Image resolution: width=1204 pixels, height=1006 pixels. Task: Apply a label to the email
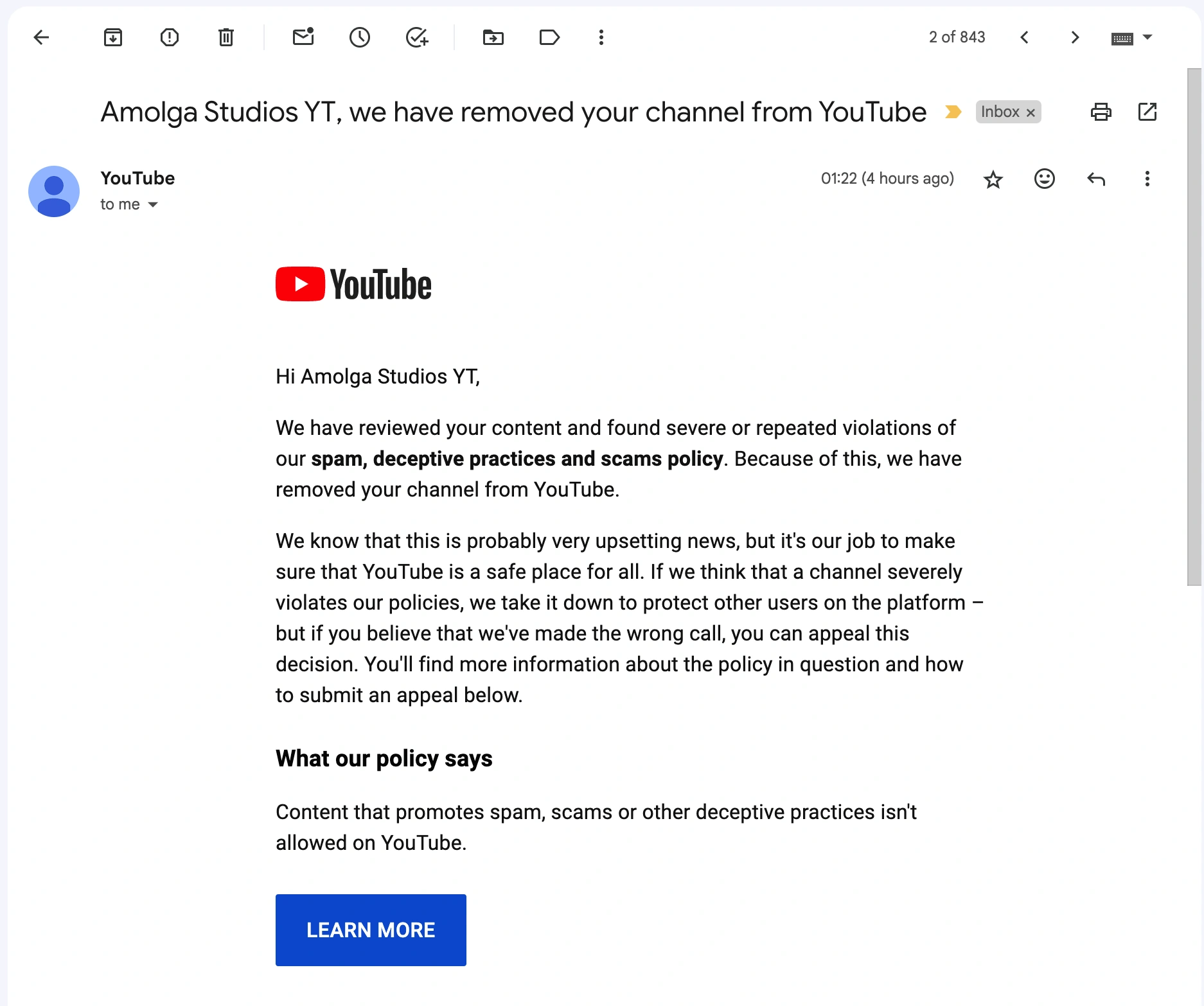point(550,37)
